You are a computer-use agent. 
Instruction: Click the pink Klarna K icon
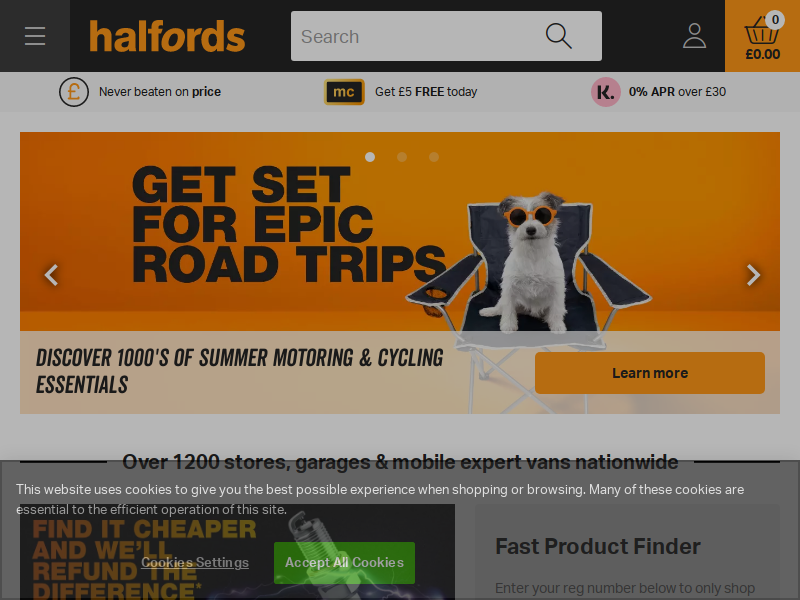click(606, 92)
